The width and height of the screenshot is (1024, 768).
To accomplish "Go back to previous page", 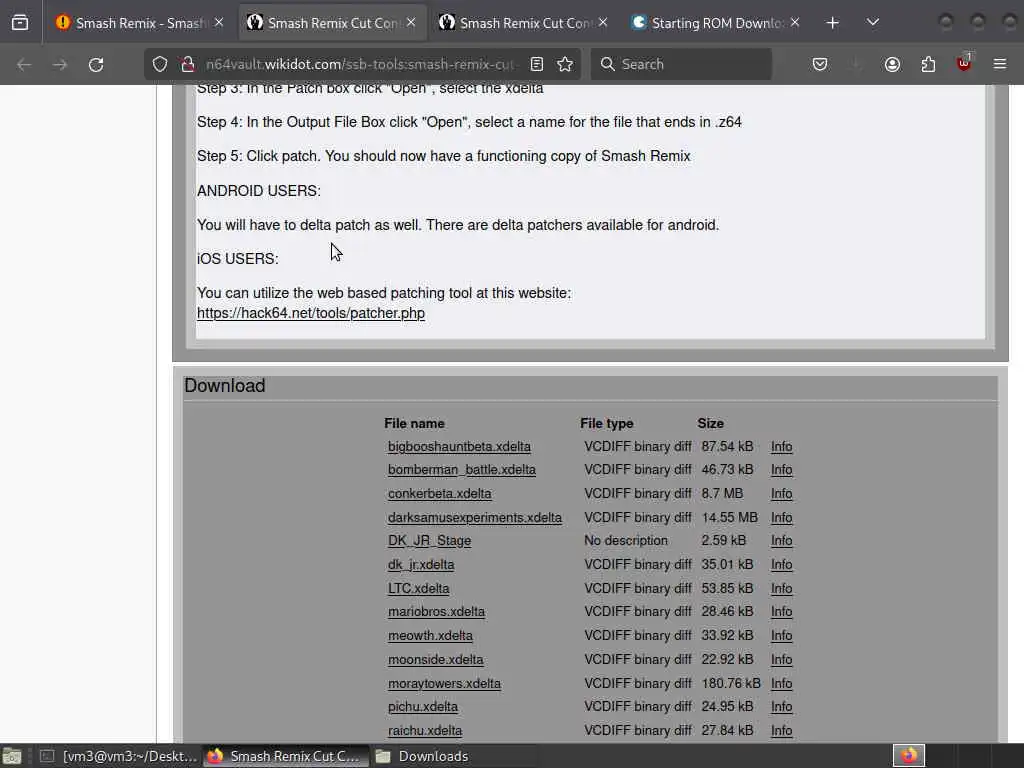I will click(24, 64).
